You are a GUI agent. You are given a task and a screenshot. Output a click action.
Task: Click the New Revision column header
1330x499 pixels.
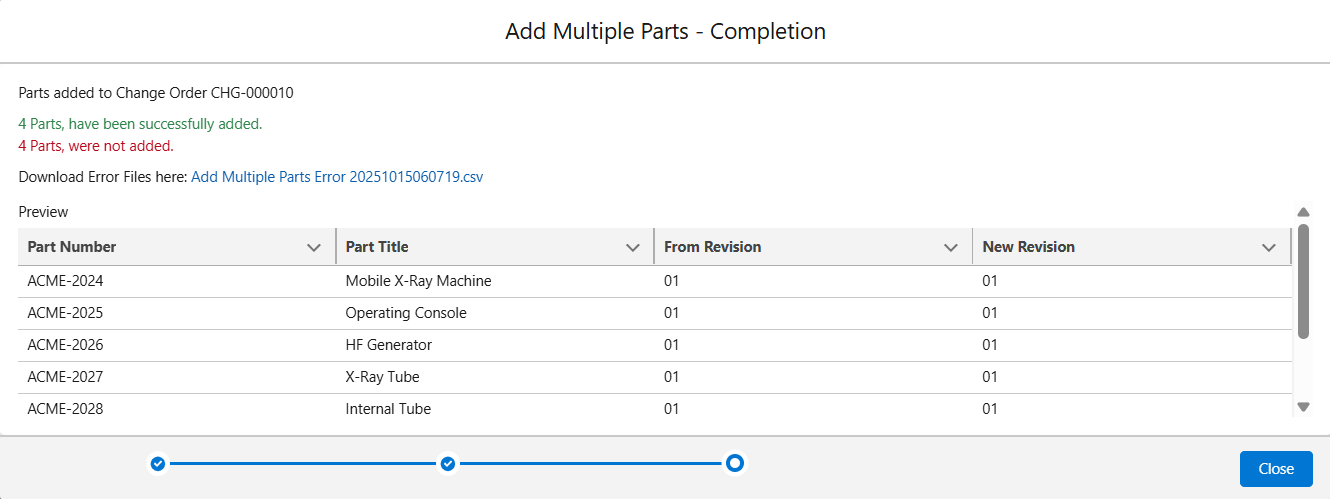pos(1028,247)
